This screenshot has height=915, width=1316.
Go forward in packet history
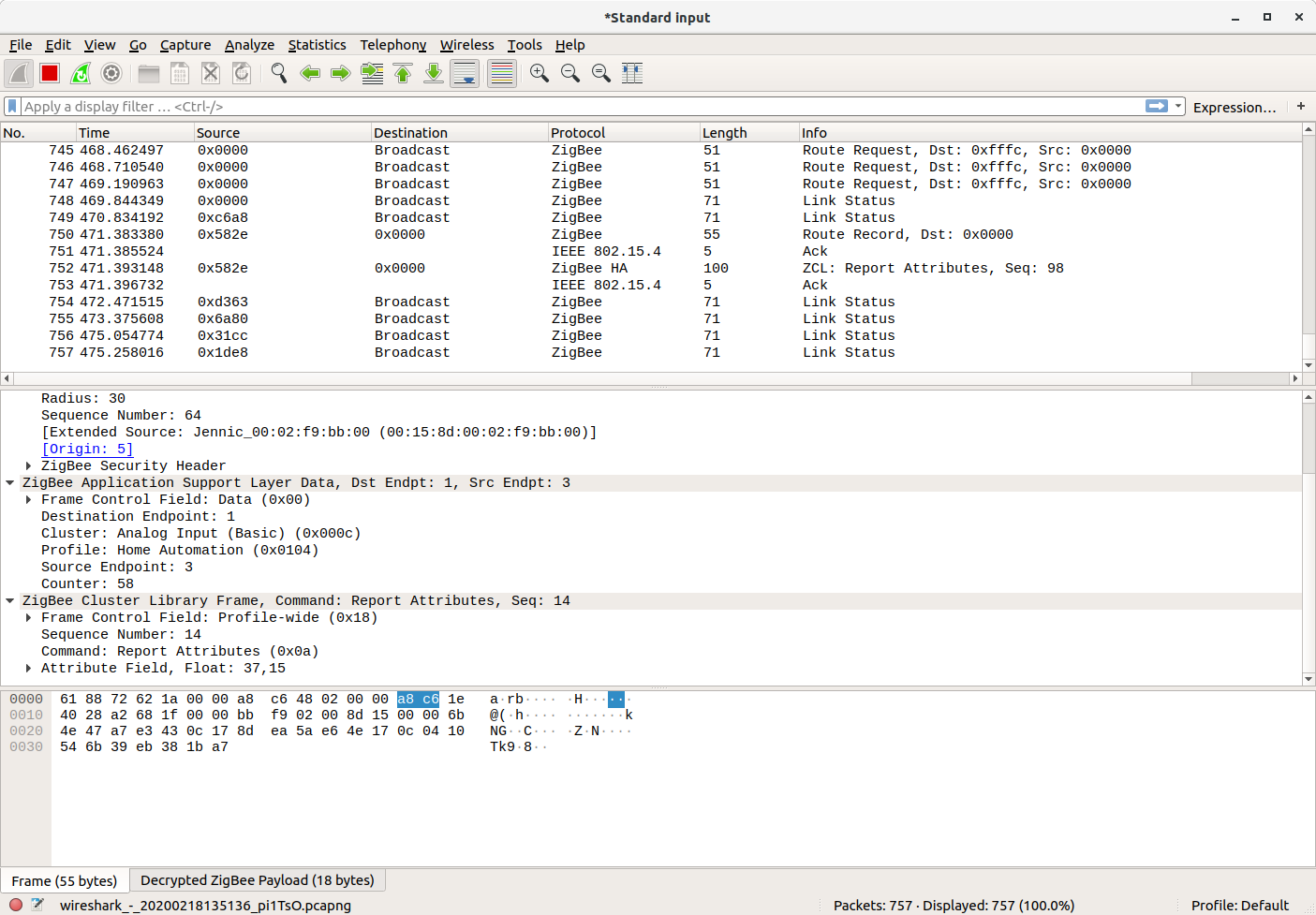point(341,73)
